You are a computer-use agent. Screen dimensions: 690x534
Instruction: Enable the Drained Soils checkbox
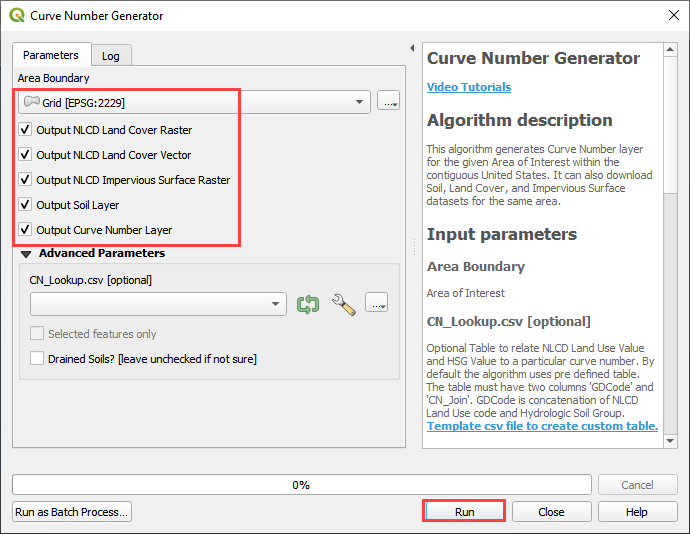(x=37, y=358)
